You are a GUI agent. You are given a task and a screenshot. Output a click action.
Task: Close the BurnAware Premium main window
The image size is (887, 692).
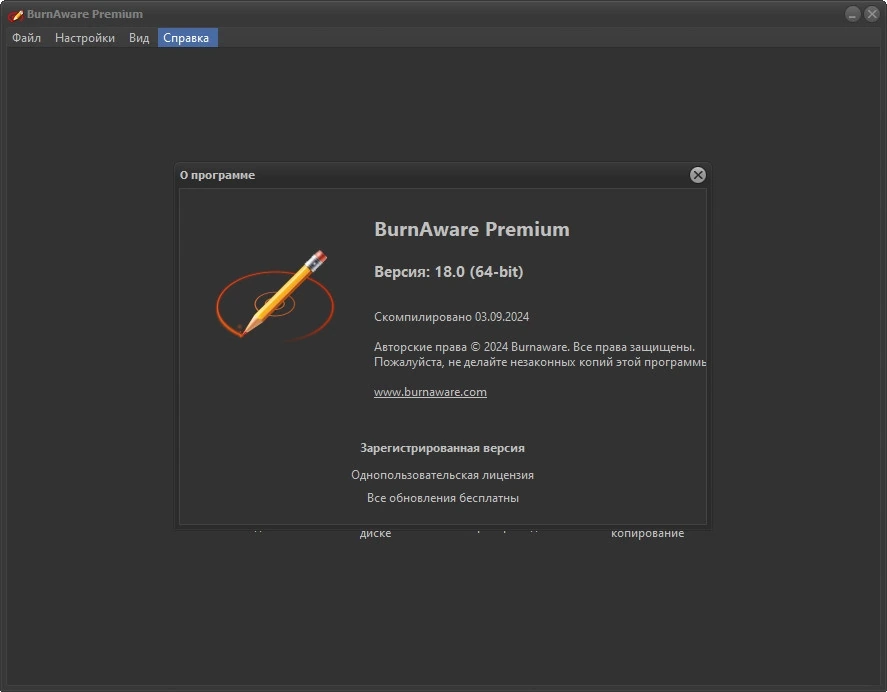(x=872, y=14)
